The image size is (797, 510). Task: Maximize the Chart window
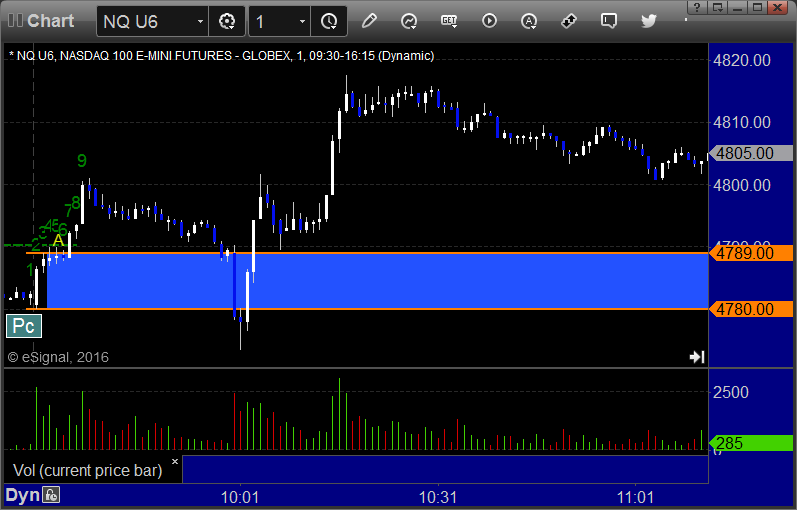pyautogui.click(x=757, y=7)
